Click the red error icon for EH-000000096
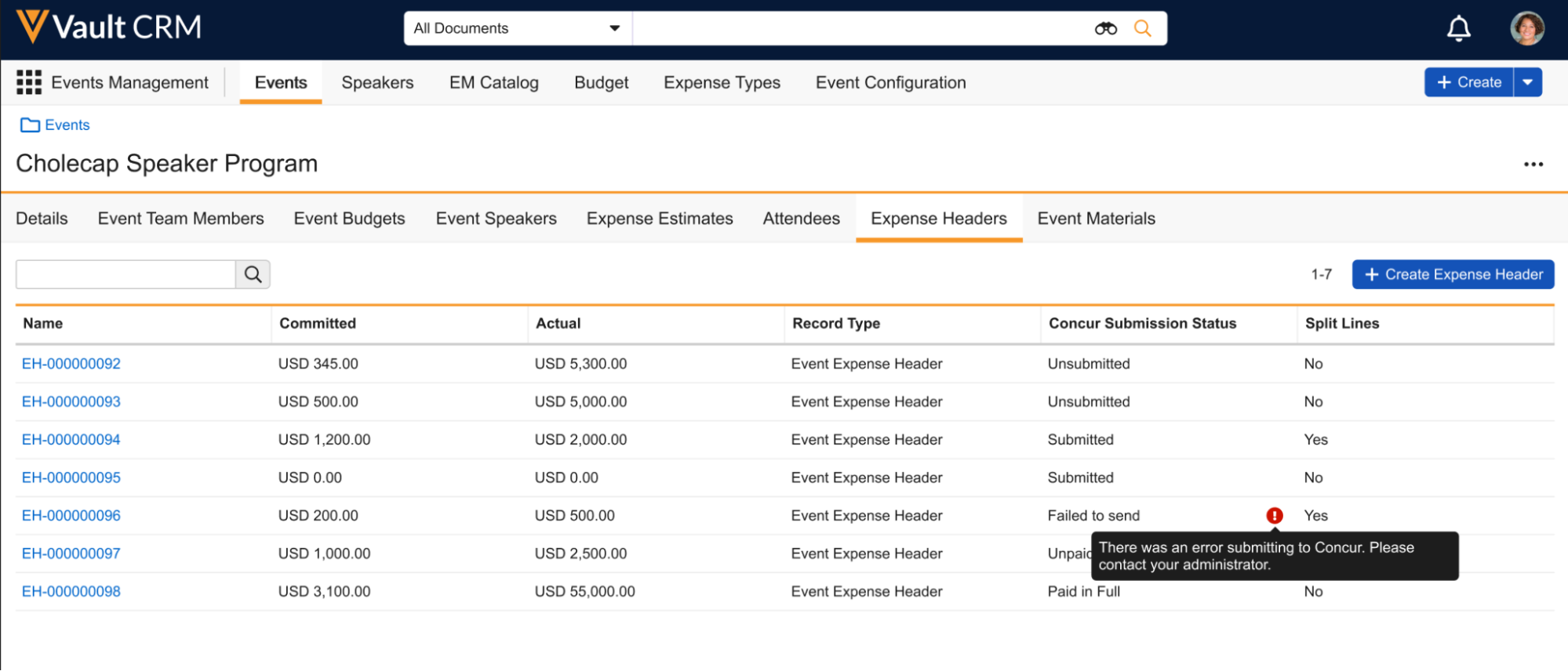This screenshot has width=1568, height=671. pyautogui.click(x=1274, y=516)
